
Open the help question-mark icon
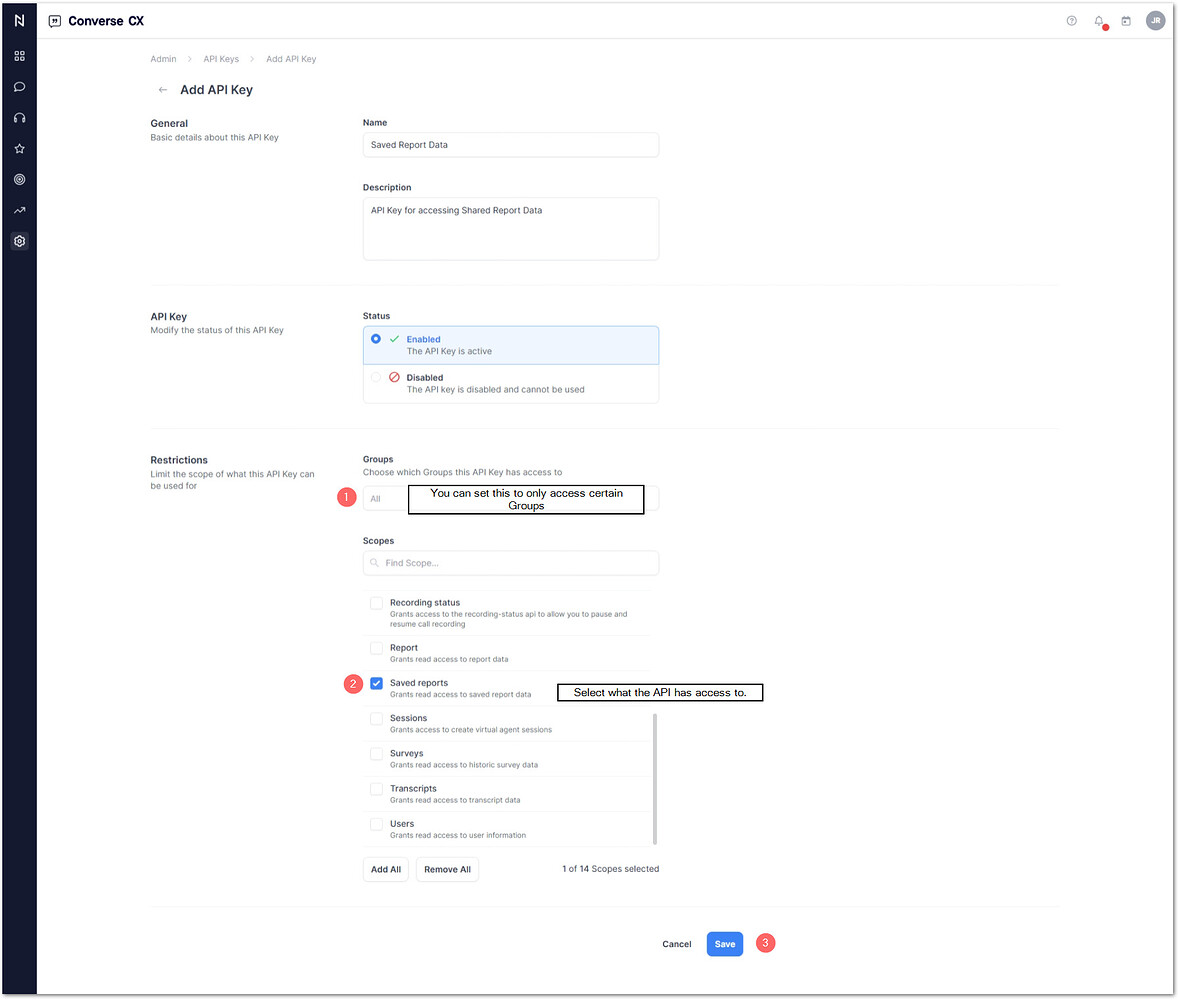click(x=1071, y=20)
